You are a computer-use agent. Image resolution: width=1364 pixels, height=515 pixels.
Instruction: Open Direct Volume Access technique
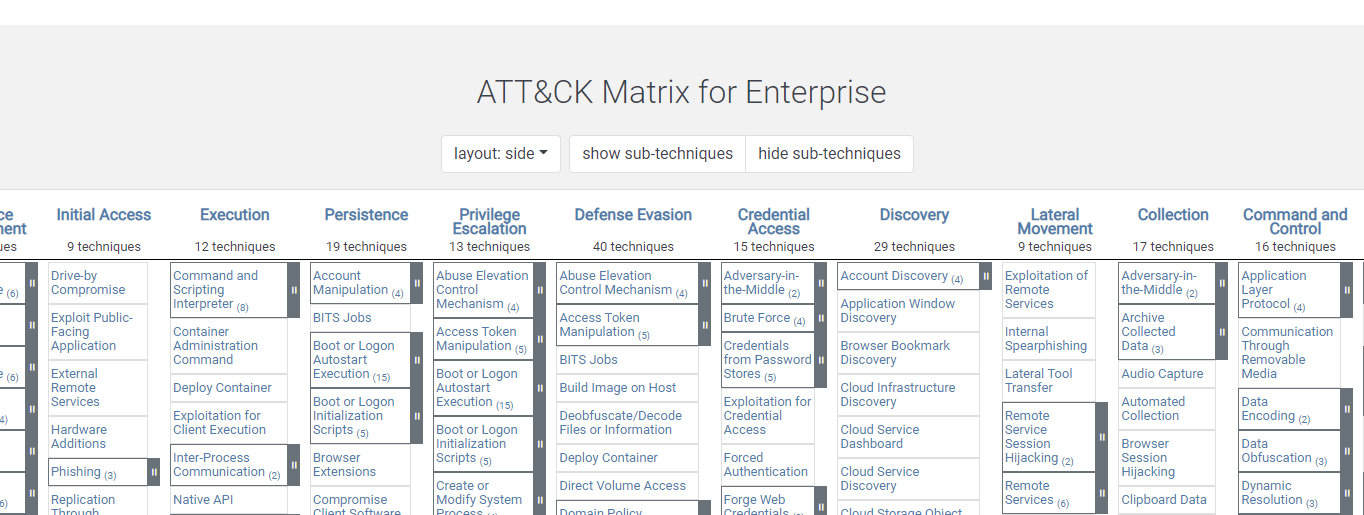point(623,486)
